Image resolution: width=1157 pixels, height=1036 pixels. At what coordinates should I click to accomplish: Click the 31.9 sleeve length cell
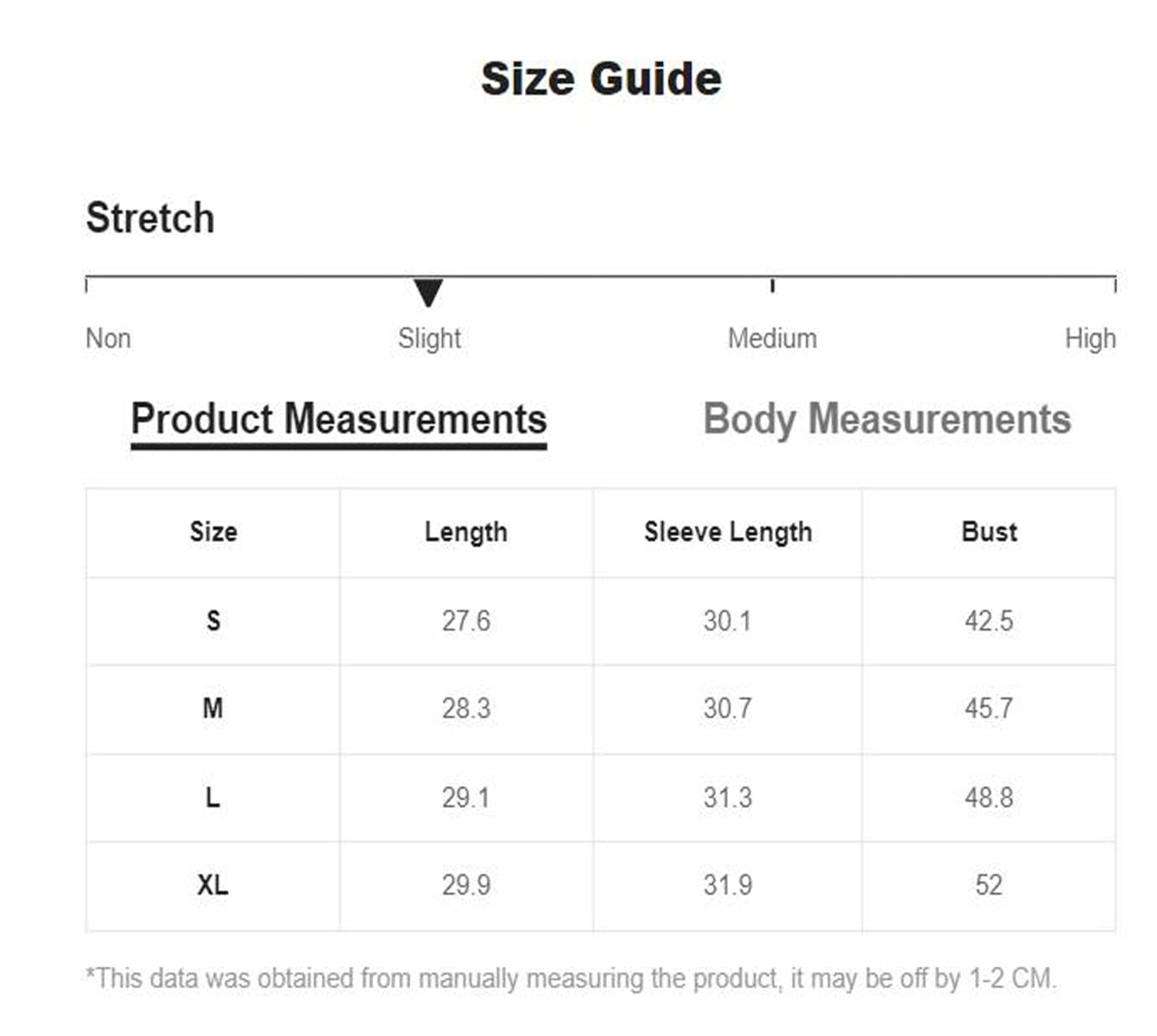[x=728, y=885]
